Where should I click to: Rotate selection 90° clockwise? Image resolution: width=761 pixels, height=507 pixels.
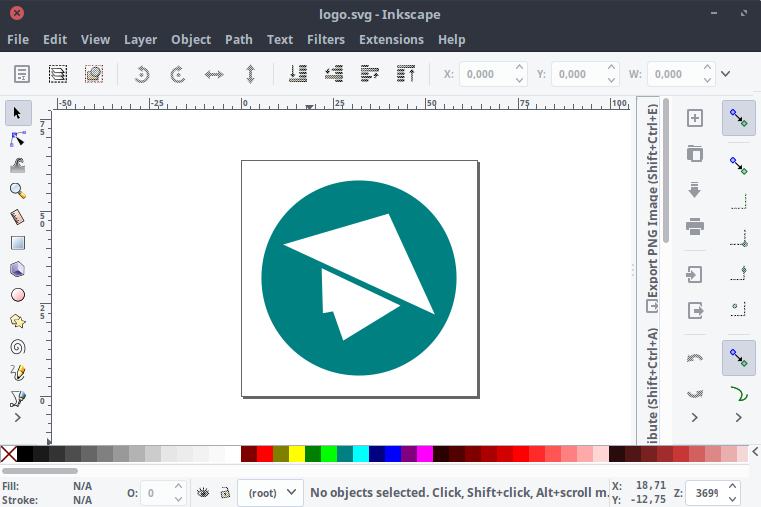(x=178, y=74)
